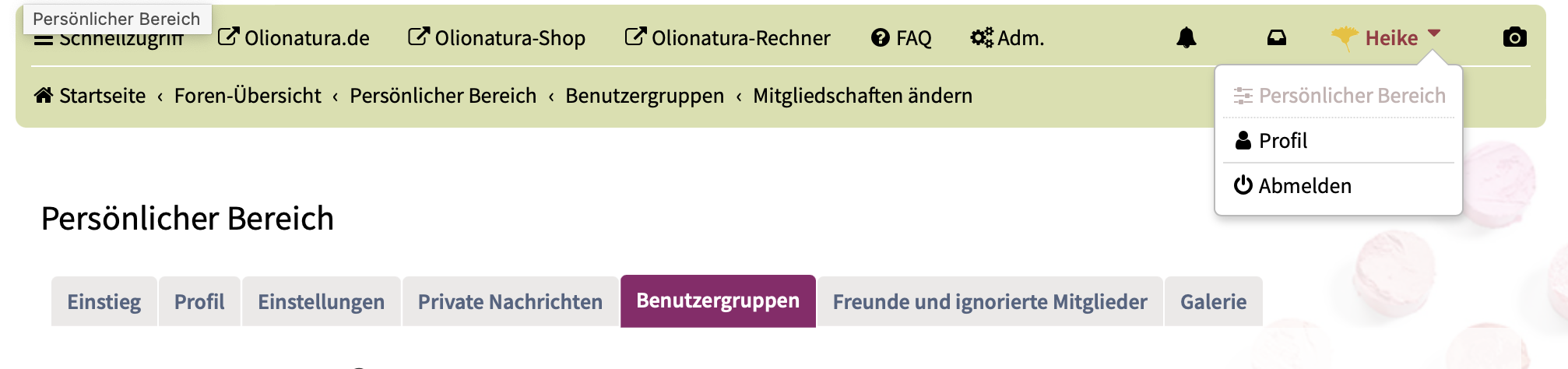Open the Olionatura-Rechner link

click(x=727, y=37)
